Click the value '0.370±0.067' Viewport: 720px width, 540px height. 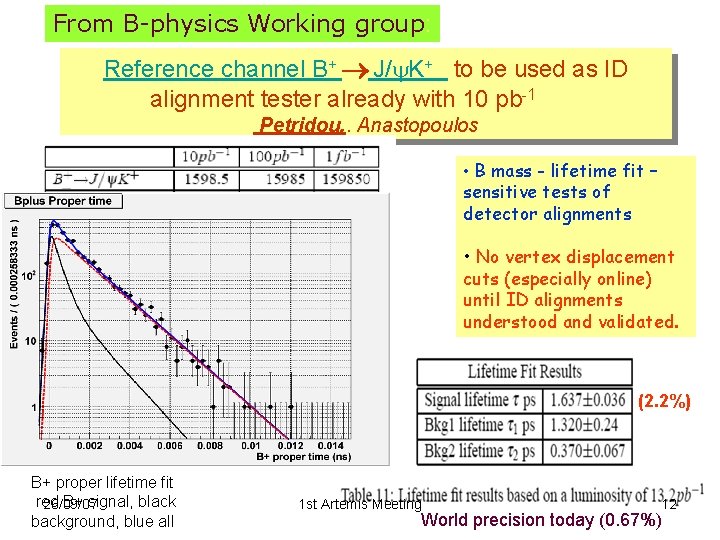[x=587, y=451]
